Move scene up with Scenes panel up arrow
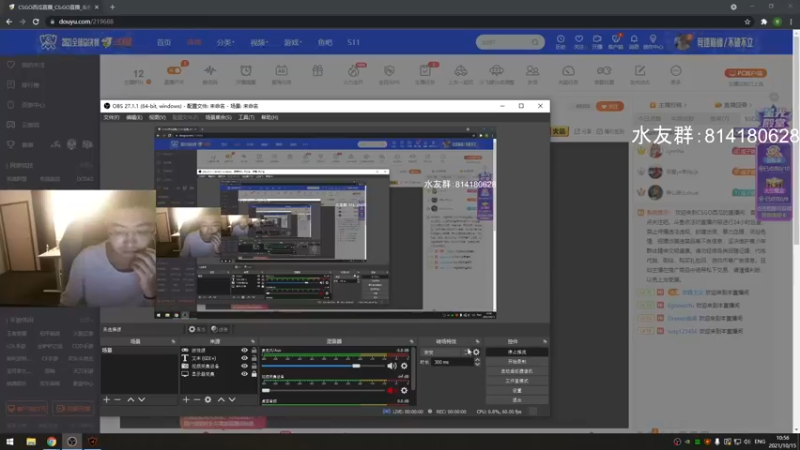This screenshot has height=450, width=800. [x=131, y=399]
